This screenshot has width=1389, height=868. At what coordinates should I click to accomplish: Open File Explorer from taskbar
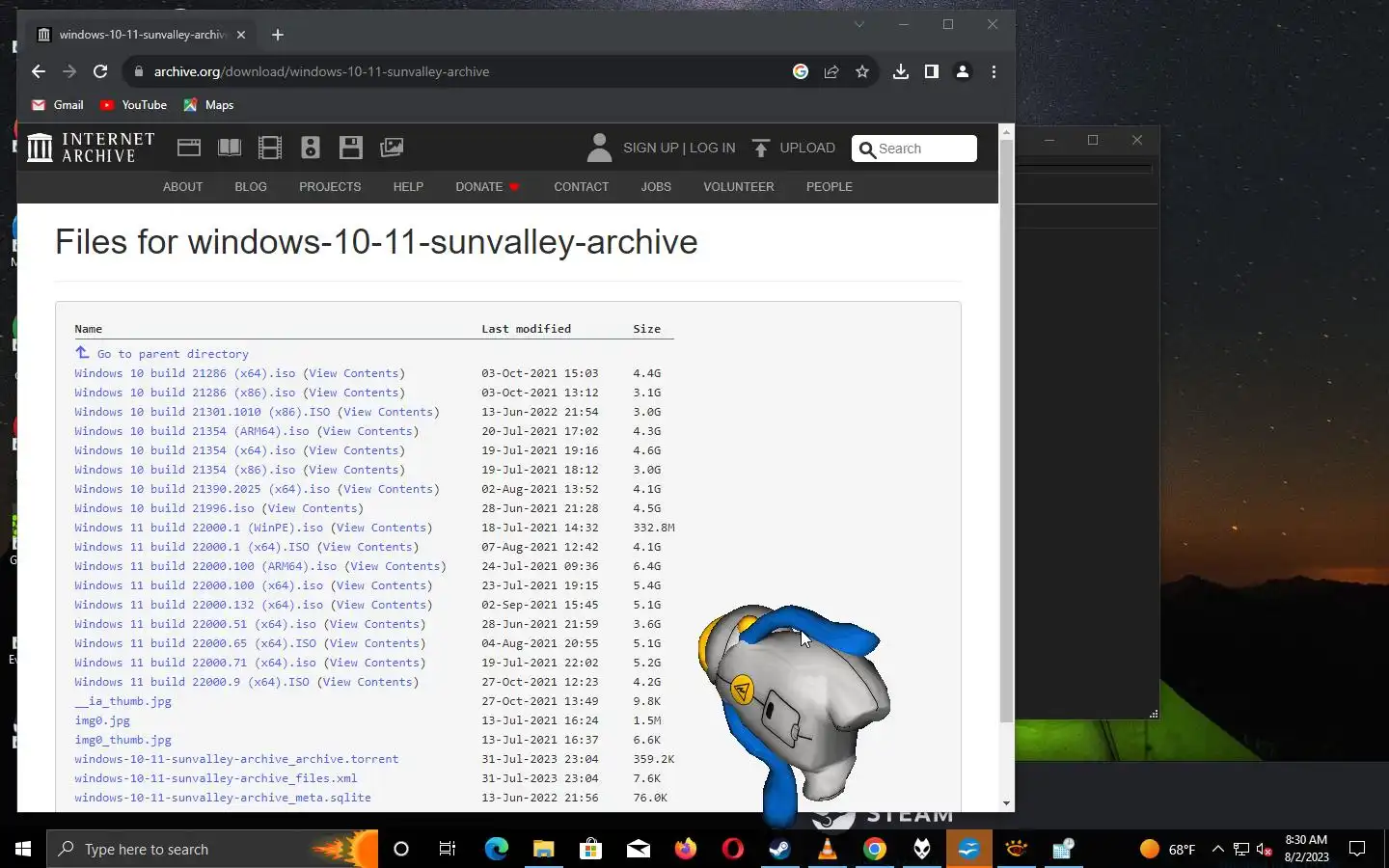point(543,849)
